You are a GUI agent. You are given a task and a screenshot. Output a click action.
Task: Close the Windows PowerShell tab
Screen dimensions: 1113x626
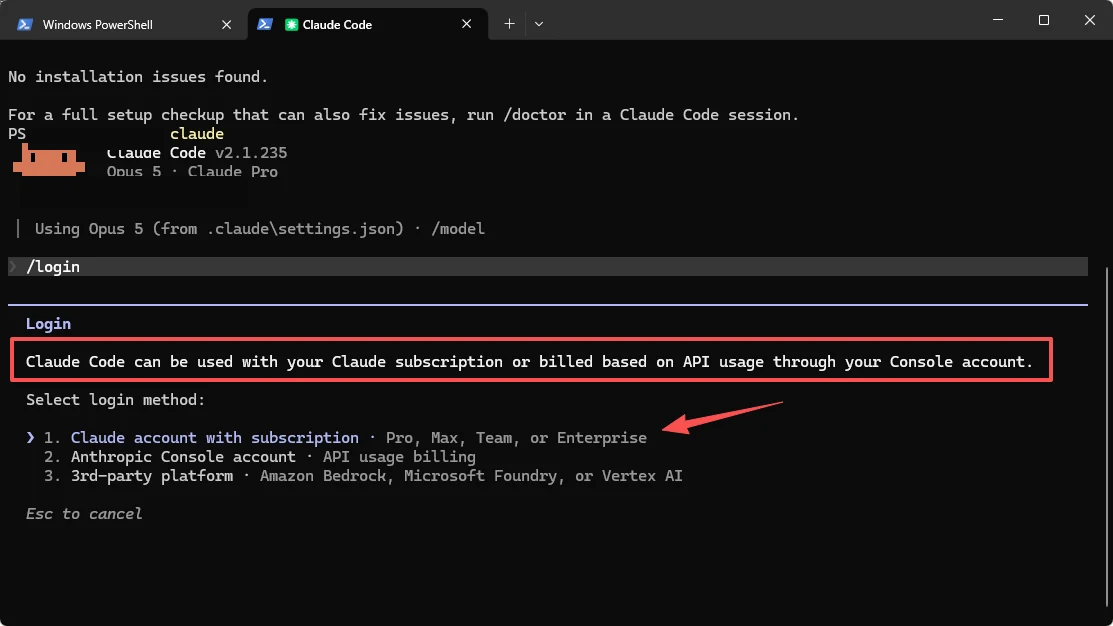pos(226,24)
